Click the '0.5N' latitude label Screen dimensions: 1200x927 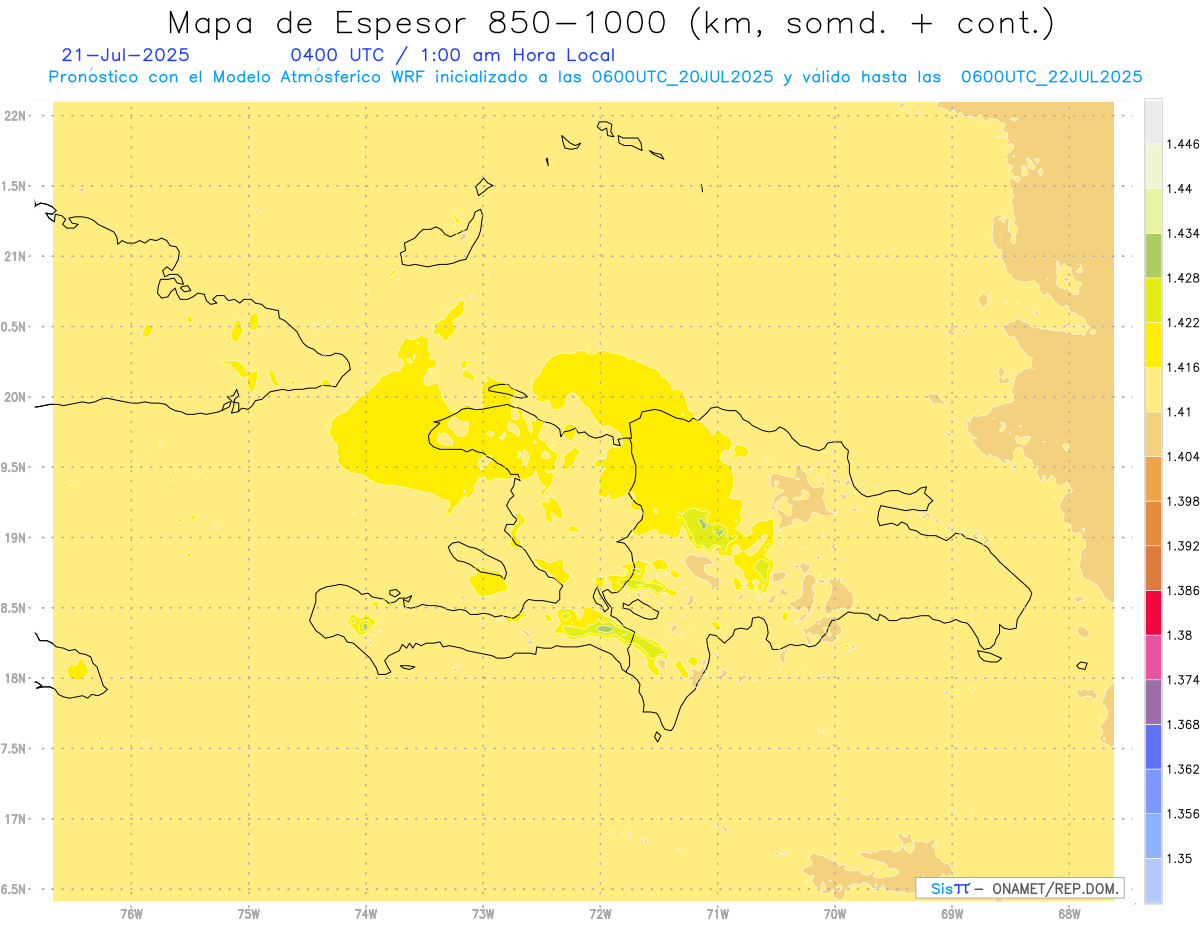(14, 327)
